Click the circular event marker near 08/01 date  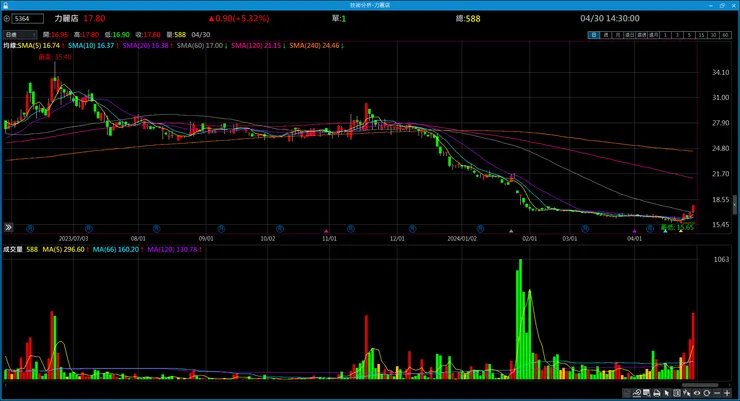click(157, 229)
